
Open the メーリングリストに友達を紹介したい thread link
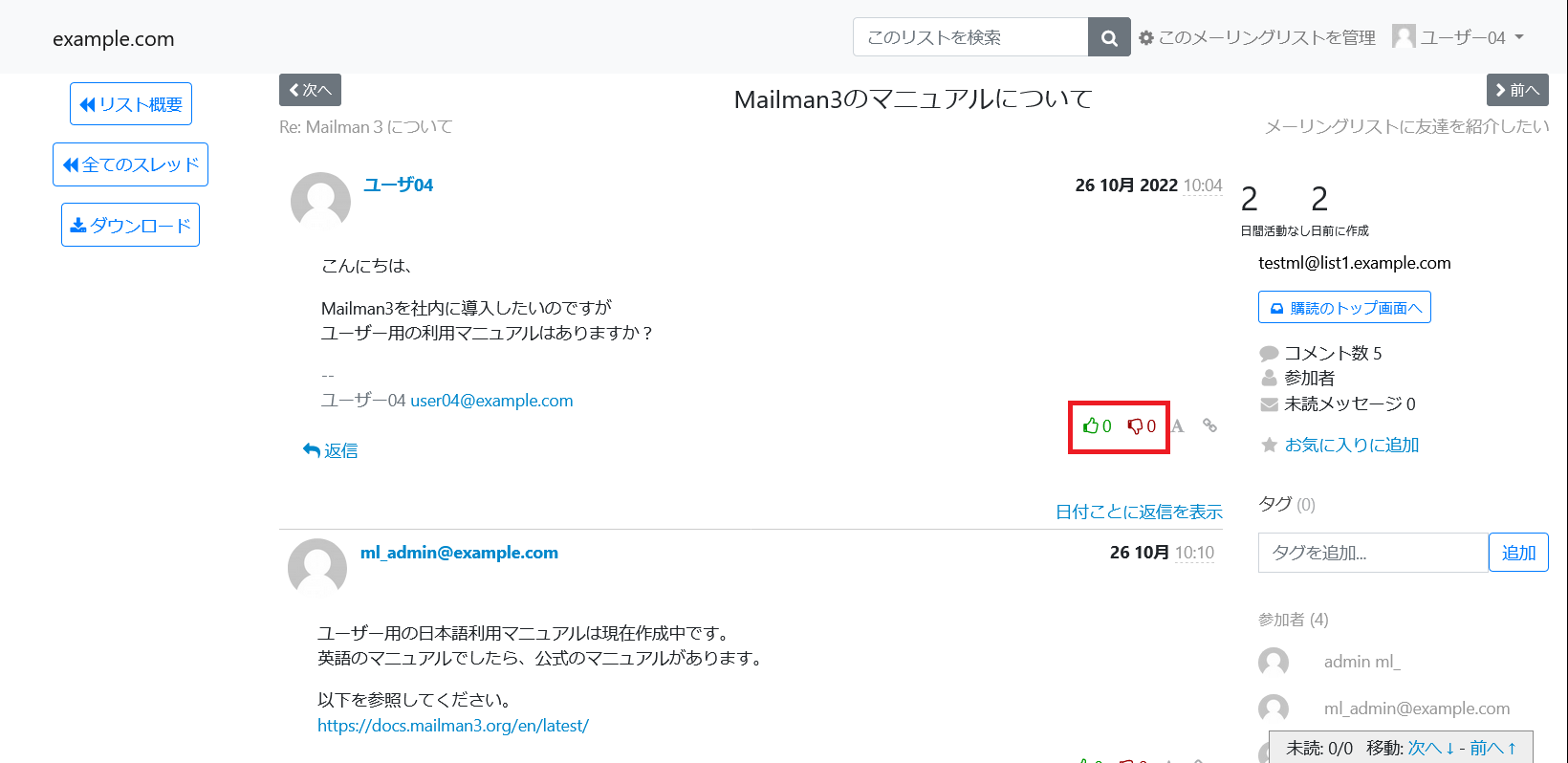coord(1406,126)
